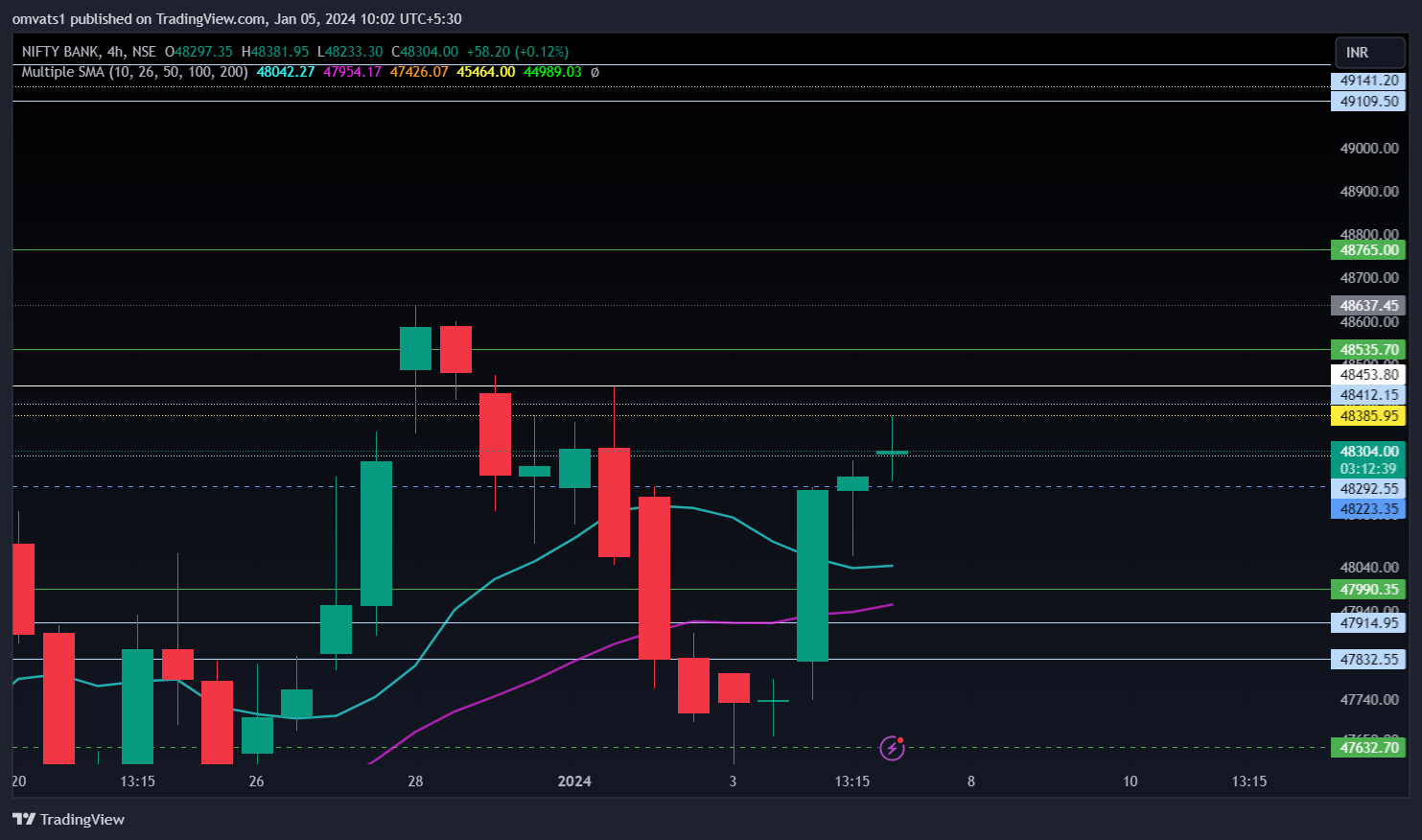This screenshot has height=840, width=1422.
Task: Select the blue 48223.35 price label
Action: (x=1368, y=509)
